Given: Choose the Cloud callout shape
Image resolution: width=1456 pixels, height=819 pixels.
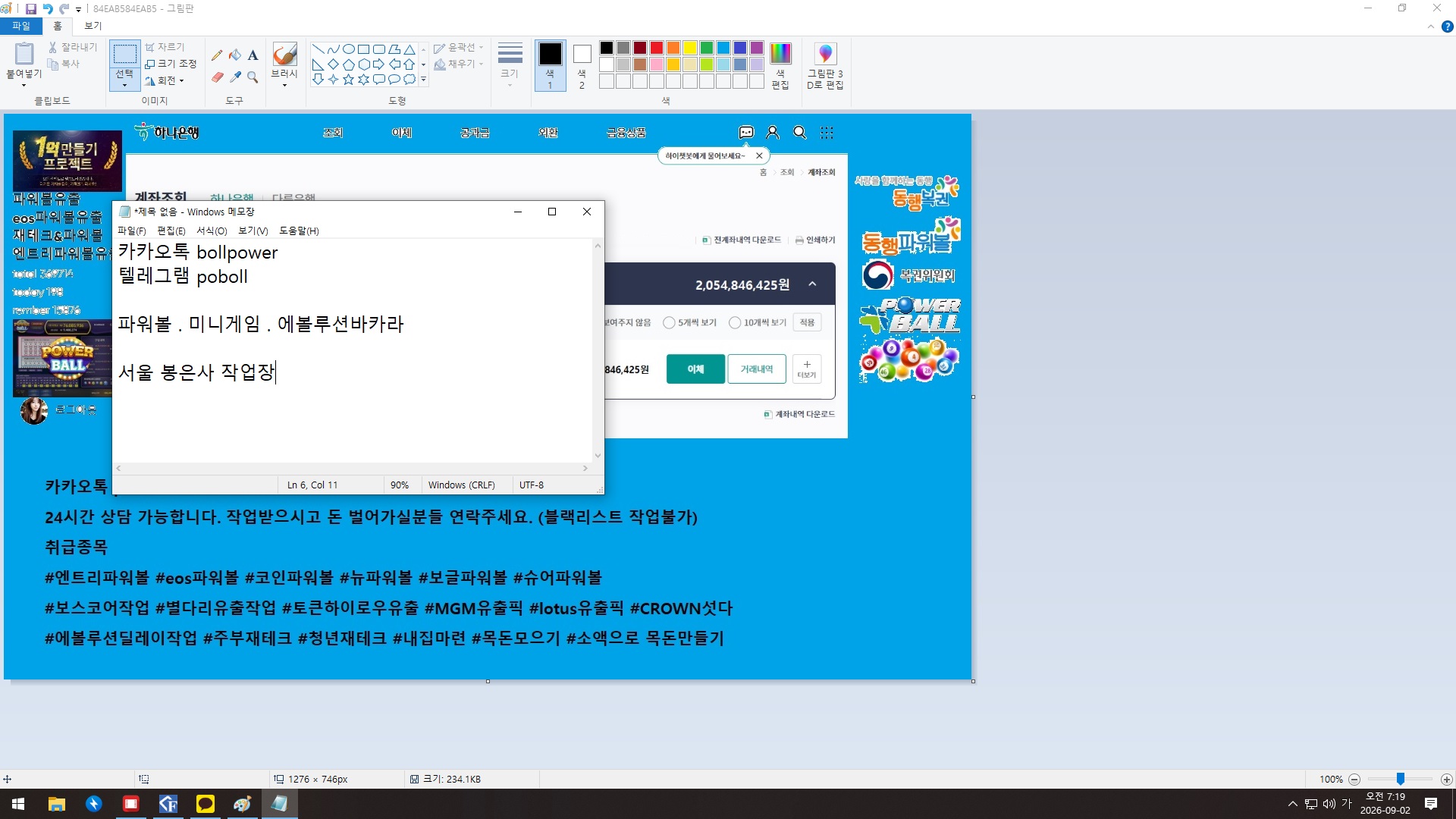Looking at the screenshot, I should tap(409, 79).
